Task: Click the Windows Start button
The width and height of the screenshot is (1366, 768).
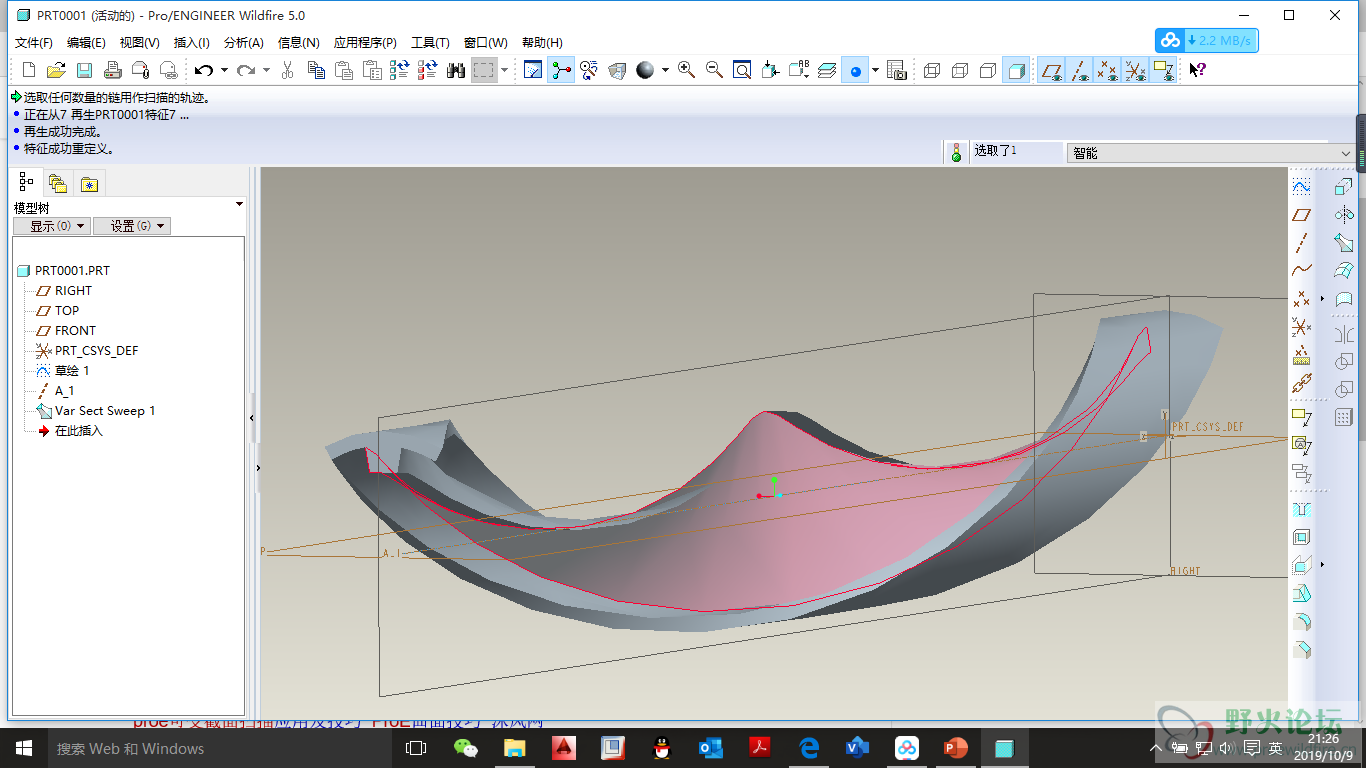Action: click(x=23, y=748)
